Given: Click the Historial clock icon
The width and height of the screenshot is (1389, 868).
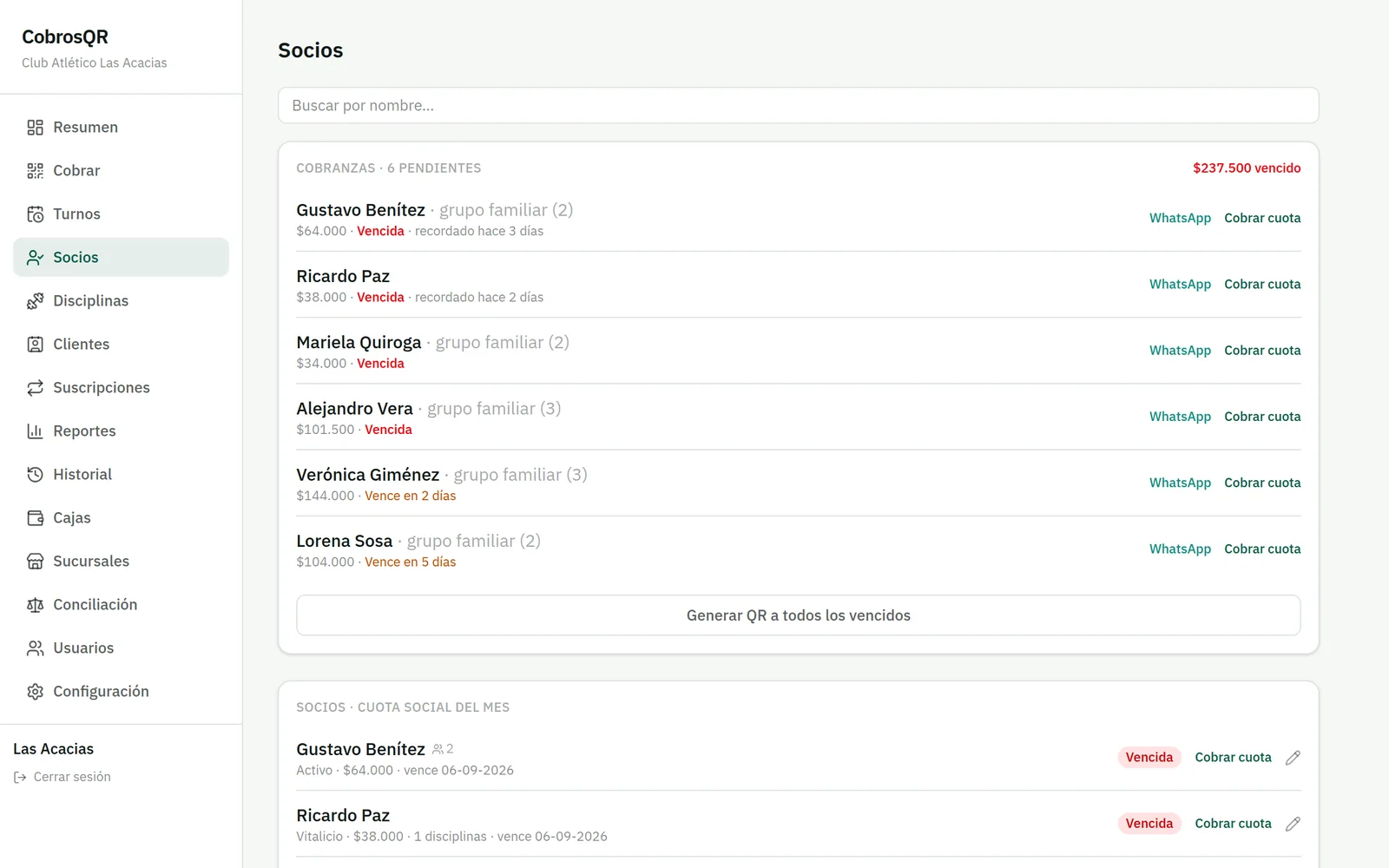Looking at the screenshot, I should 35,475.
